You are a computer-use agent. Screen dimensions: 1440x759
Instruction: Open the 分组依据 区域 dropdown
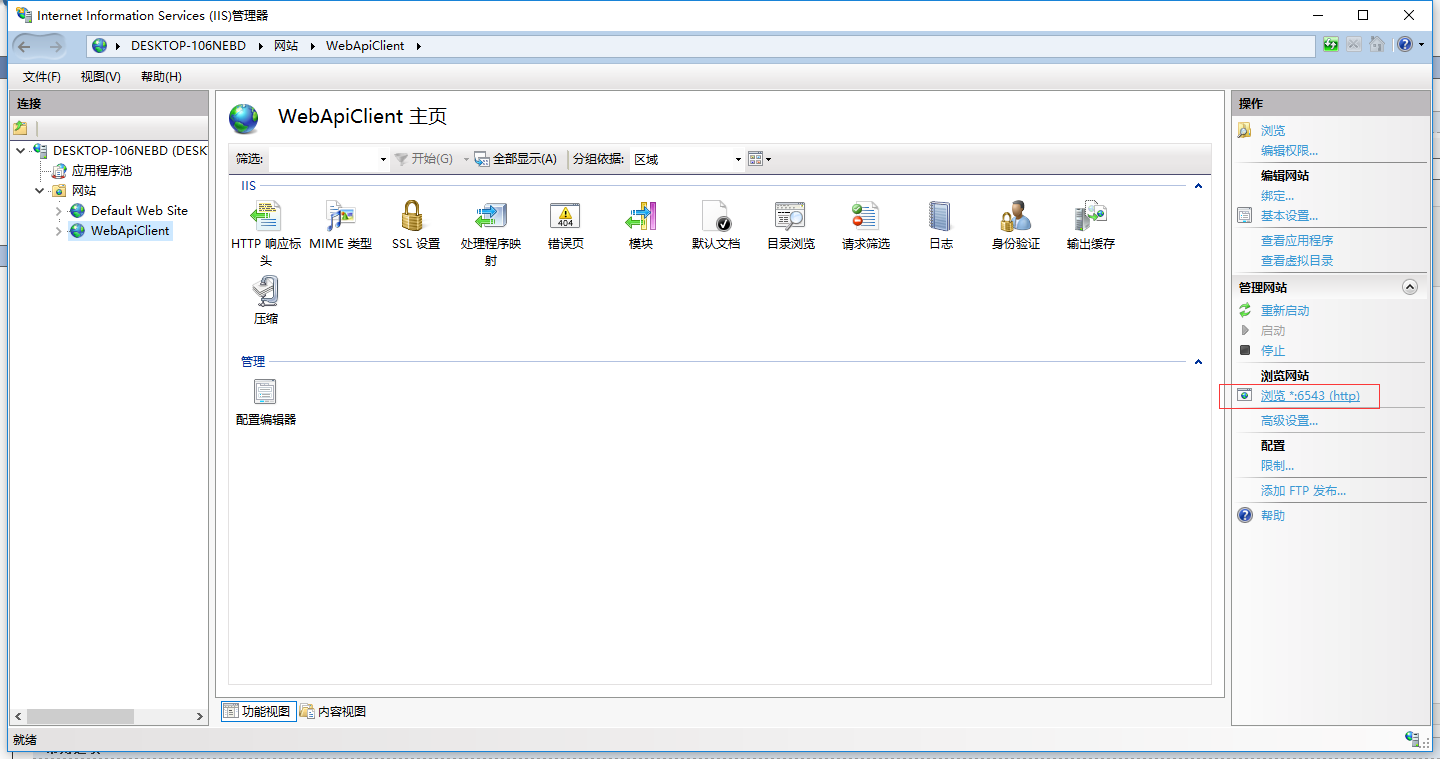pos(687,159)
